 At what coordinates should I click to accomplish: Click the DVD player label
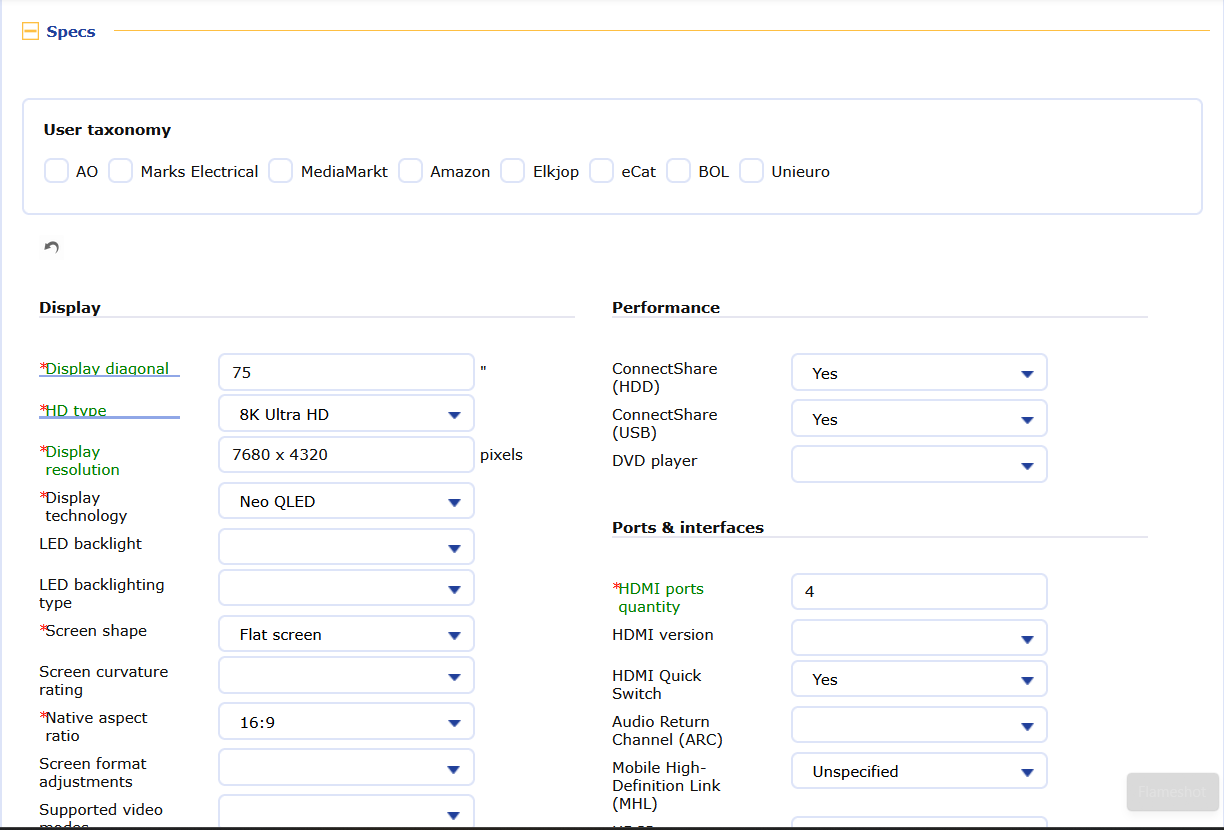pyautogui.click(x=655, y=461)
